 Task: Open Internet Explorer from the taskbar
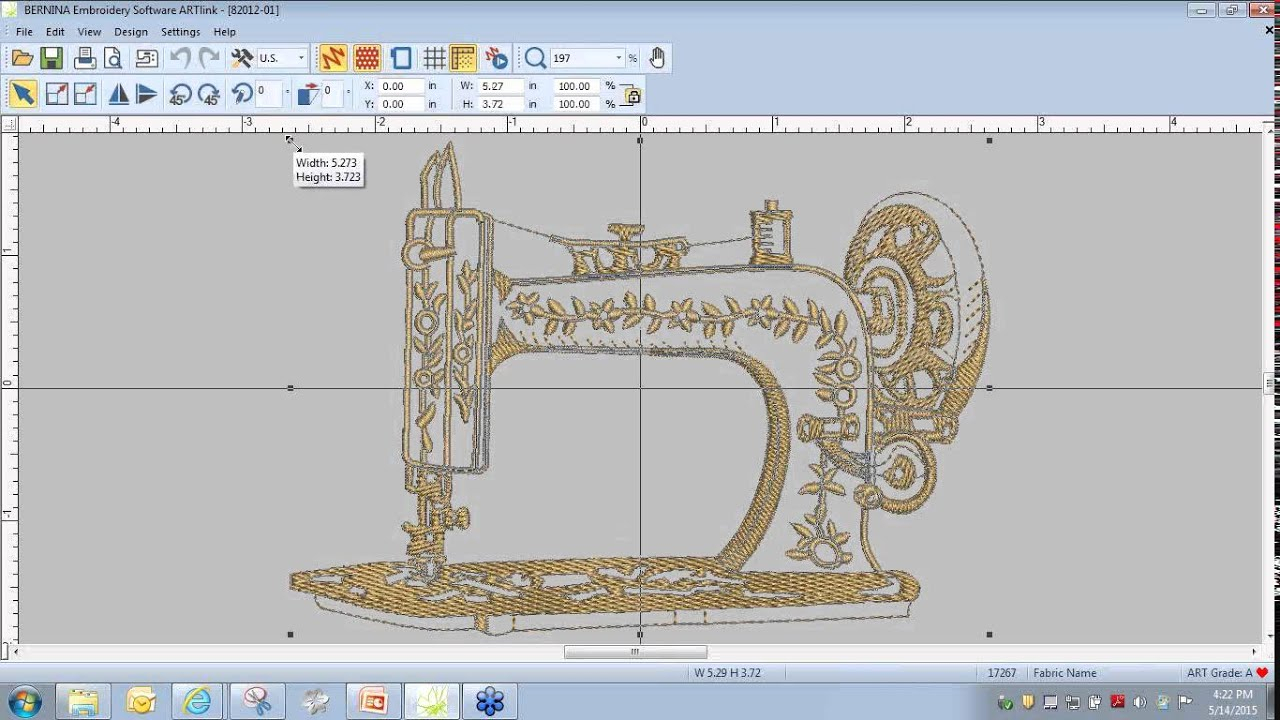197,701
